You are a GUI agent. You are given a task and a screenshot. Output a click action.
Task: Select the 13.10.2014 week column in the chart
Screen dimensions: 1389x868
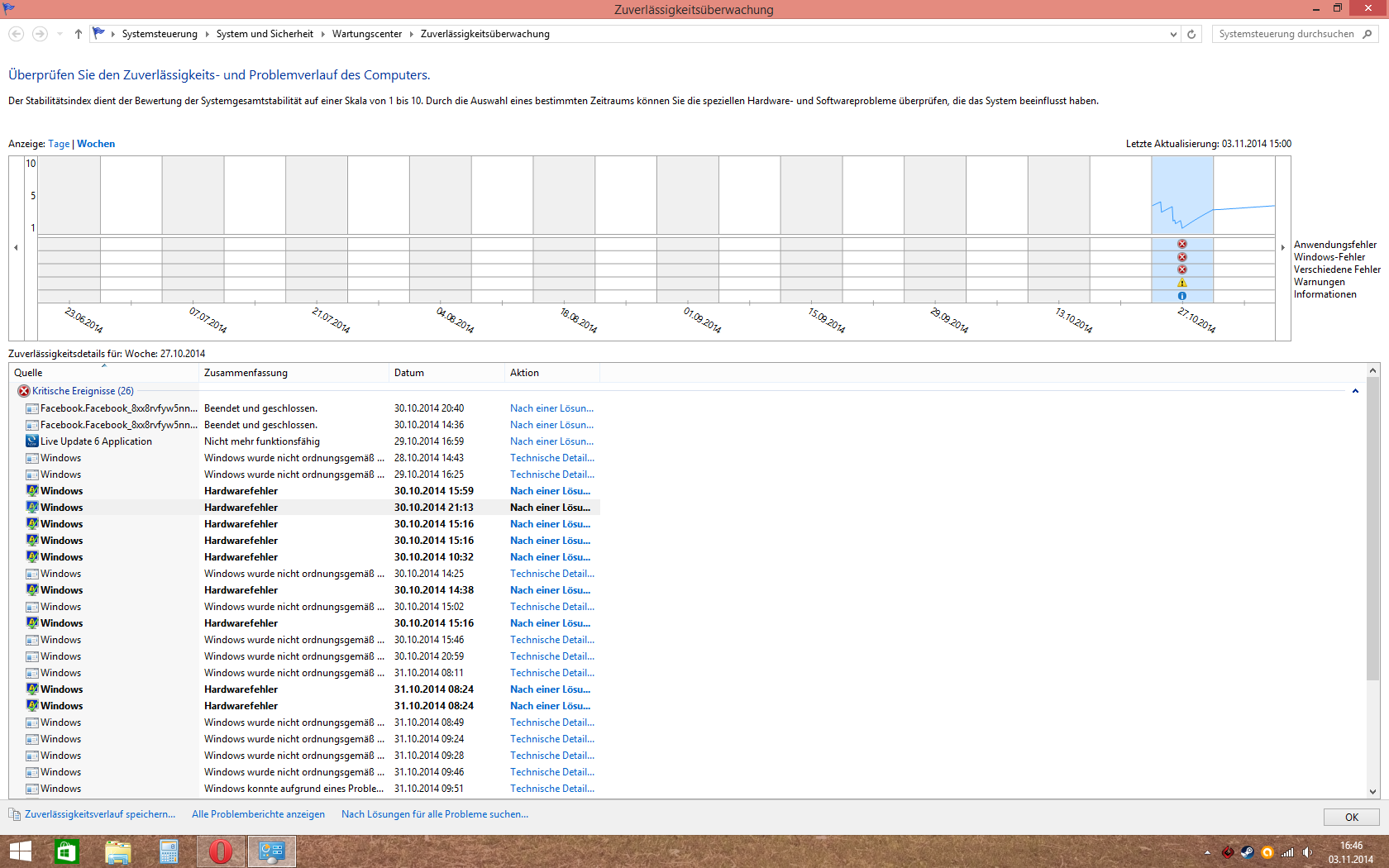(x=1058, y=230)
